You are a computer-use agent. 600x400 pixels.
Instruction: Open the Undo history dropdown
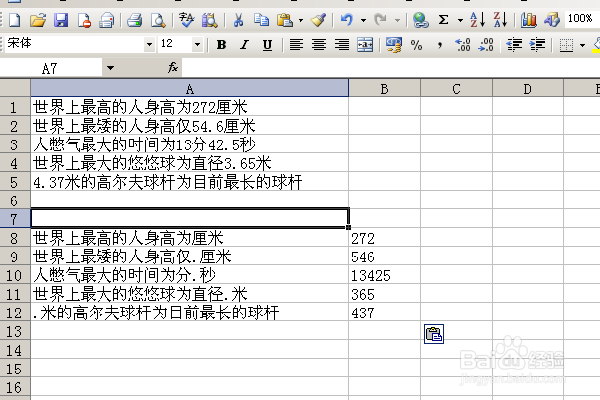pyautogui.click(x=363, y=20)
